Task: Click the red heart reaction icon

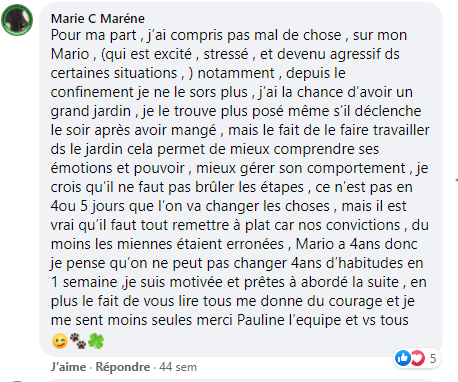Action: point(417,358)
